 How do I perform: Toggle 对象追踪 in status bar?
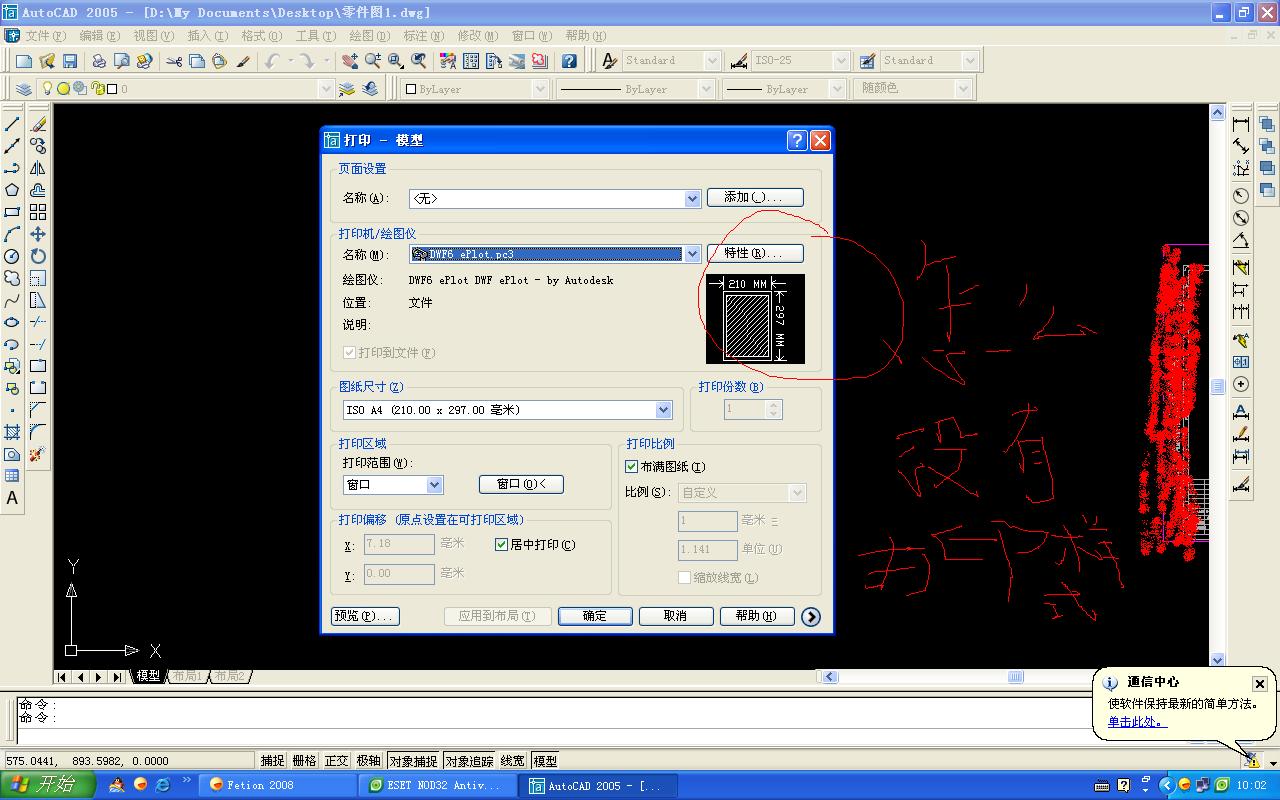pyautogui.click(x=470, y=761)
